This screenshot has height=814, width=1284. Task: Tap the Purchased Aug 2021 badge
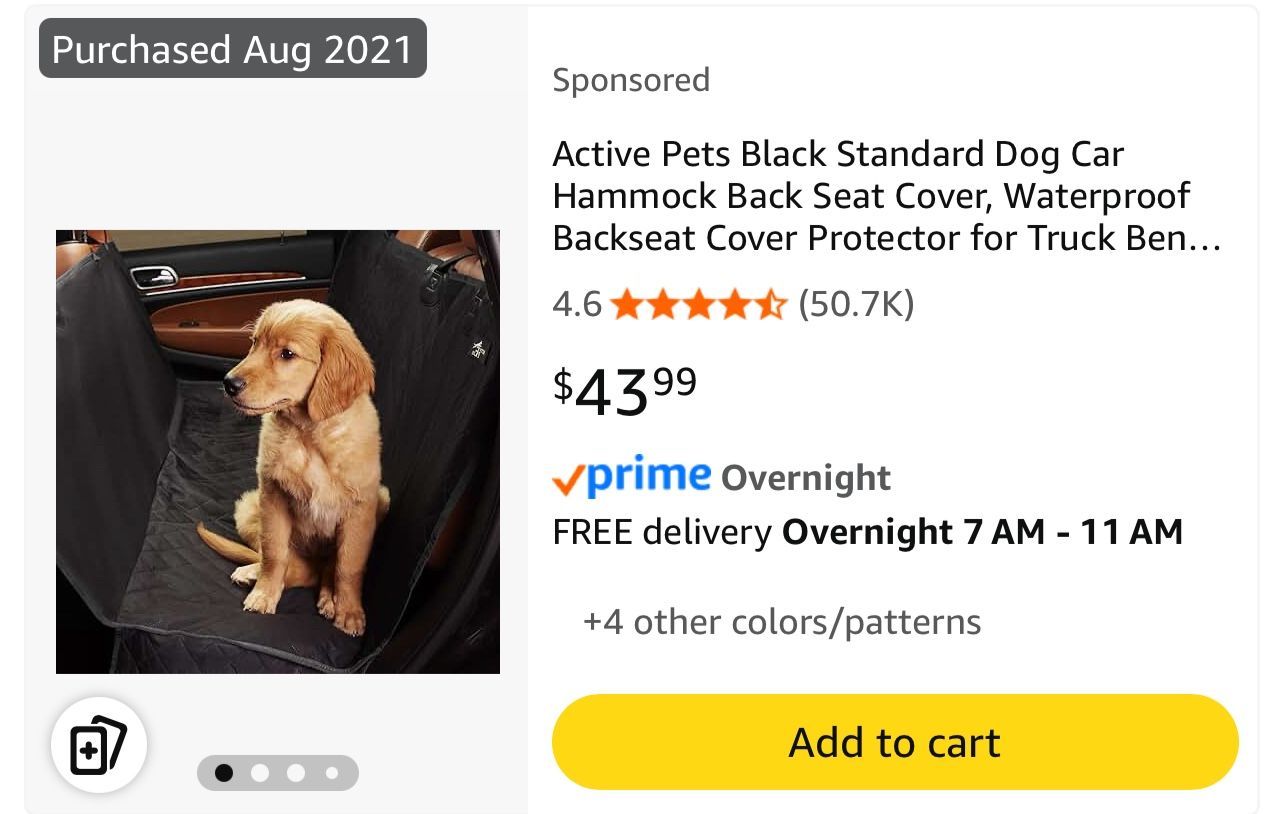tap(232, 49)
